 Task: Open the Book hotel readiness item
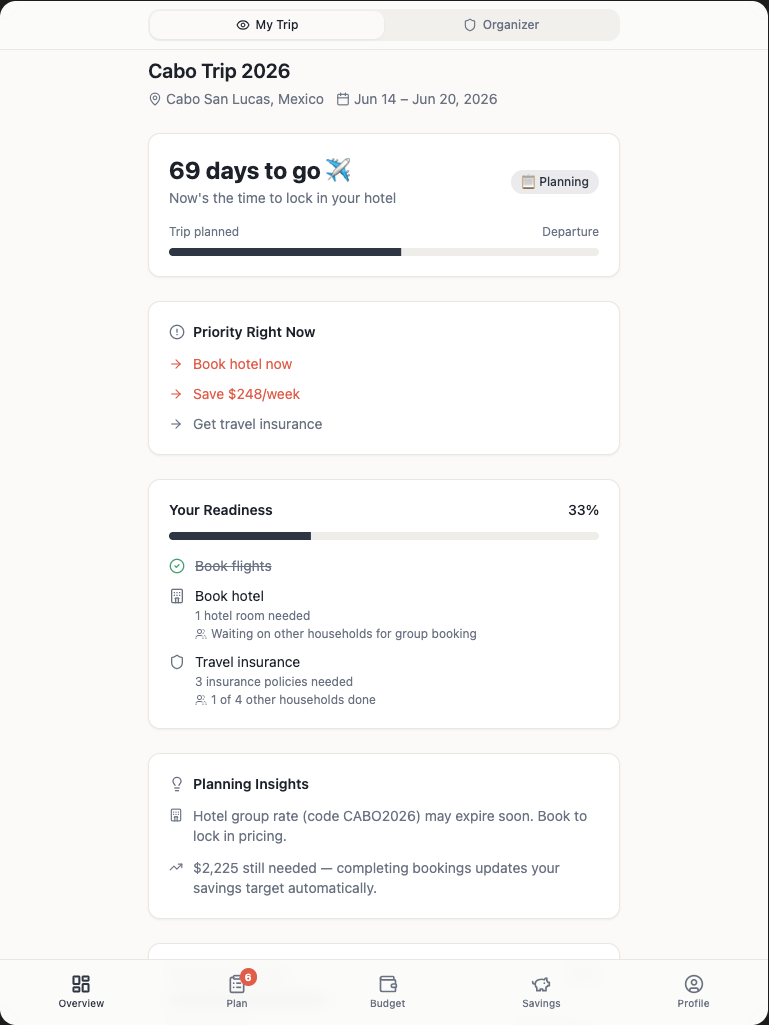229,596
